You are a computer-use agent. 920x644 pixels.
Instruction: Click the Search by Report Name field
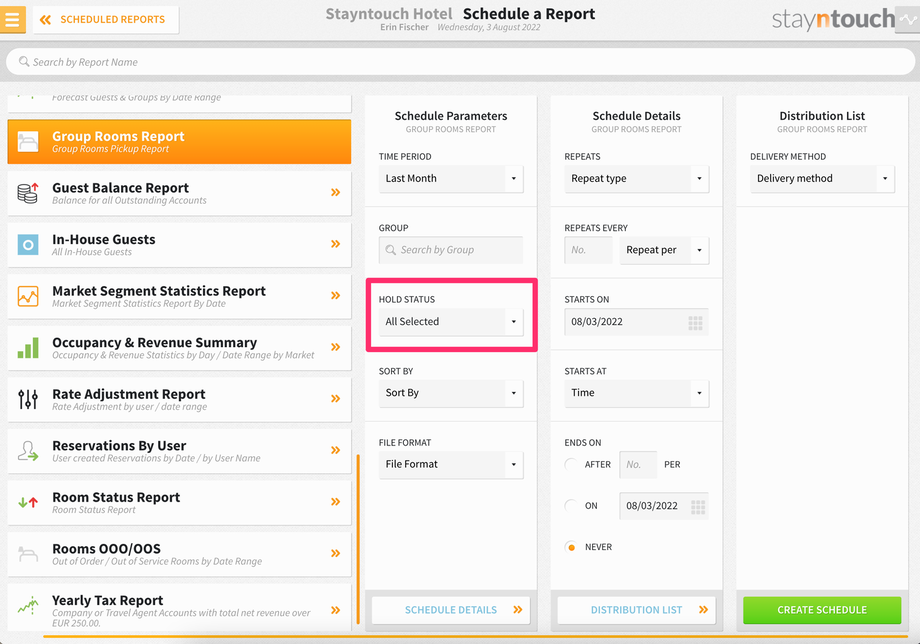[460, 62]
